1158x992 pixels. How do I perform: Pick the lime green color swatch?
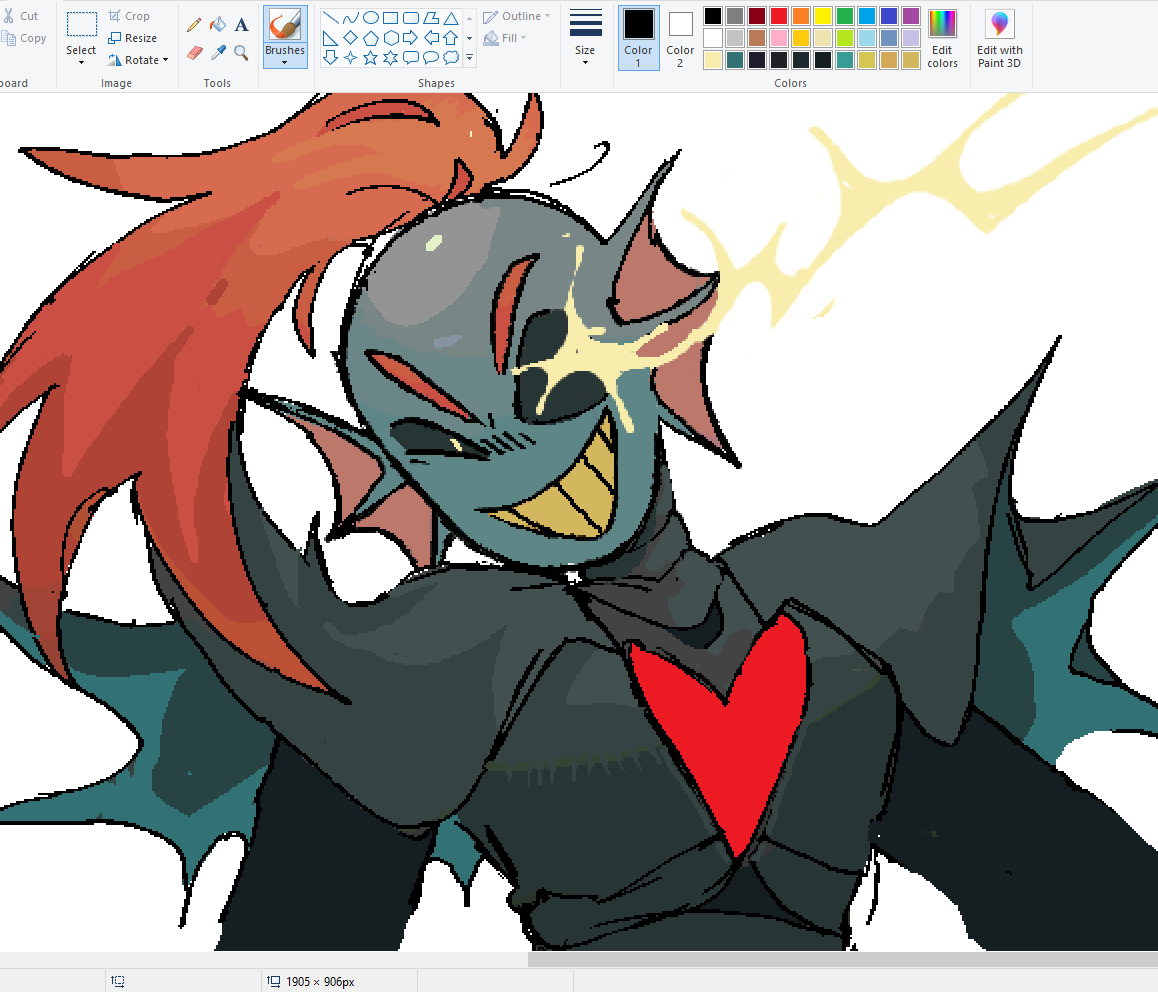click(845, 38)
